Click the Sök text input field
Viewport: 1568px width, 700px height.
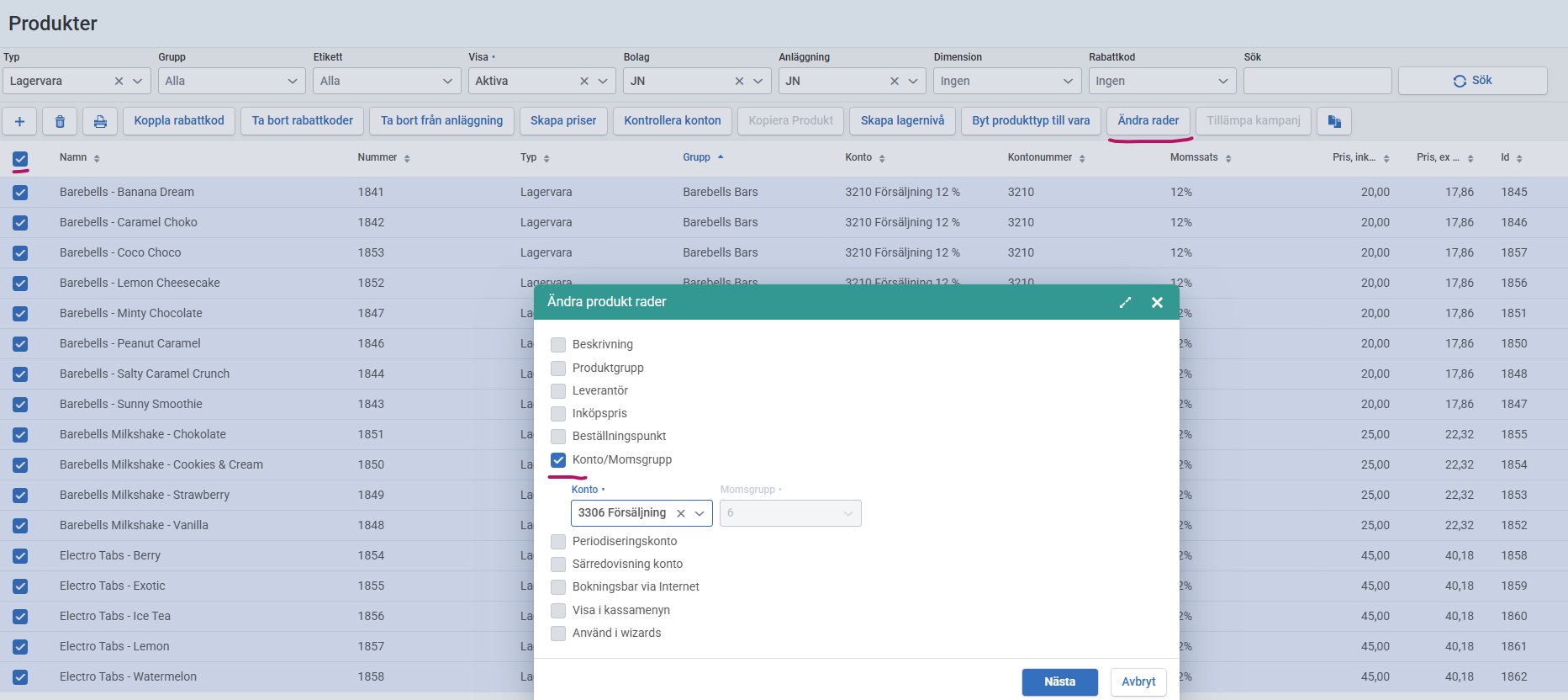tap(1317, 82)
